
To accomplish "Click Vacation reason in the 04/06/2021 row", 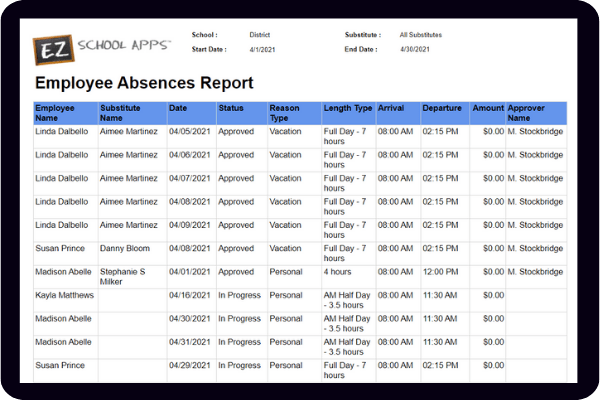I will [x=285, y=155].
